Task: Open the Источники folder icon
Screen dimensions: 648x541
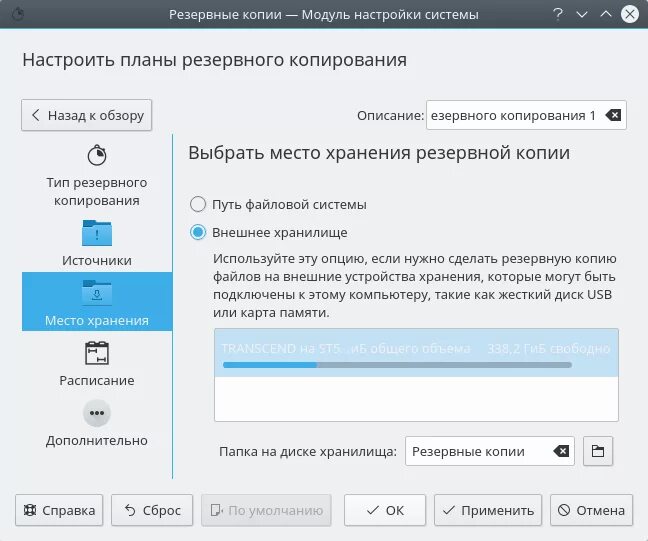Action: 97,233
